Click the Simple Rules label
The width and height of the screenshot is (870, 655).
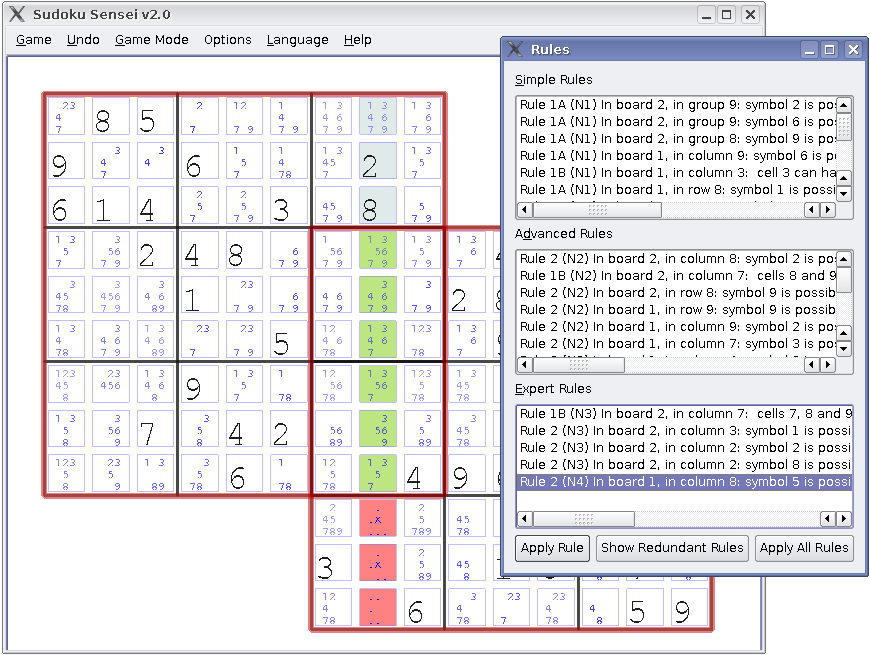tap(554, 80)
